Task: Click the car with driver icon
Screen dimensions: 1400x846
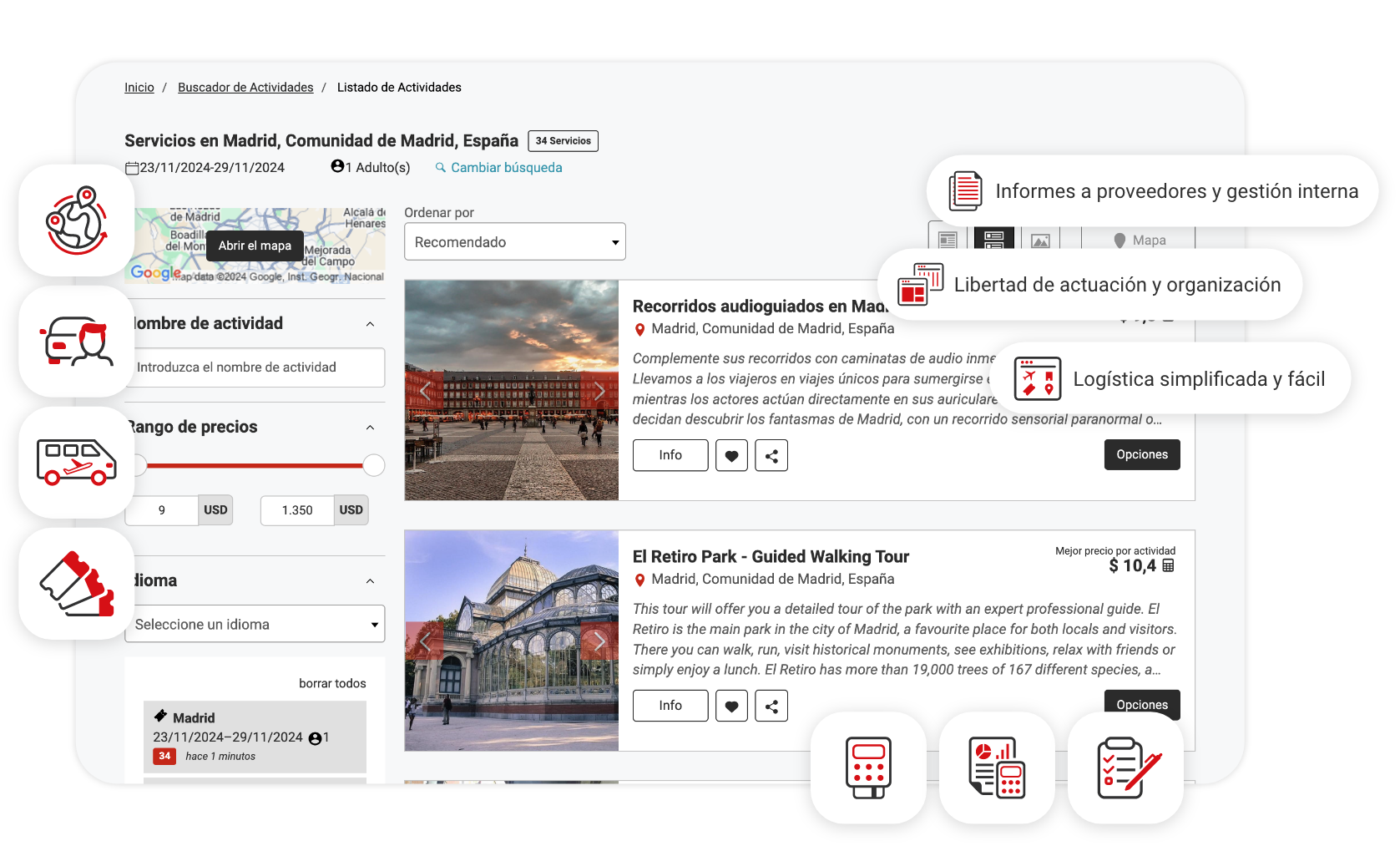Action: pos(77,342)
